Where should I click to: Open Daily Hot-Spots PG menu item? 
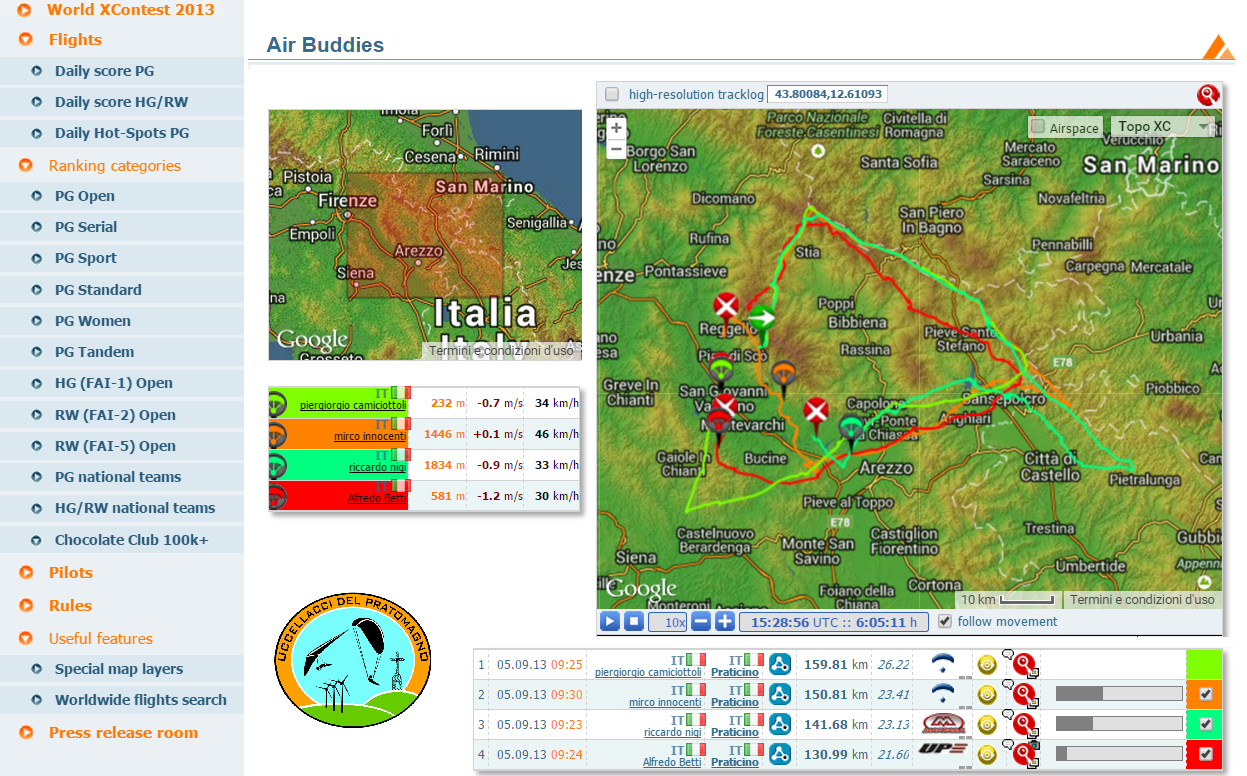pyautogui.click(x=121, y=133)
